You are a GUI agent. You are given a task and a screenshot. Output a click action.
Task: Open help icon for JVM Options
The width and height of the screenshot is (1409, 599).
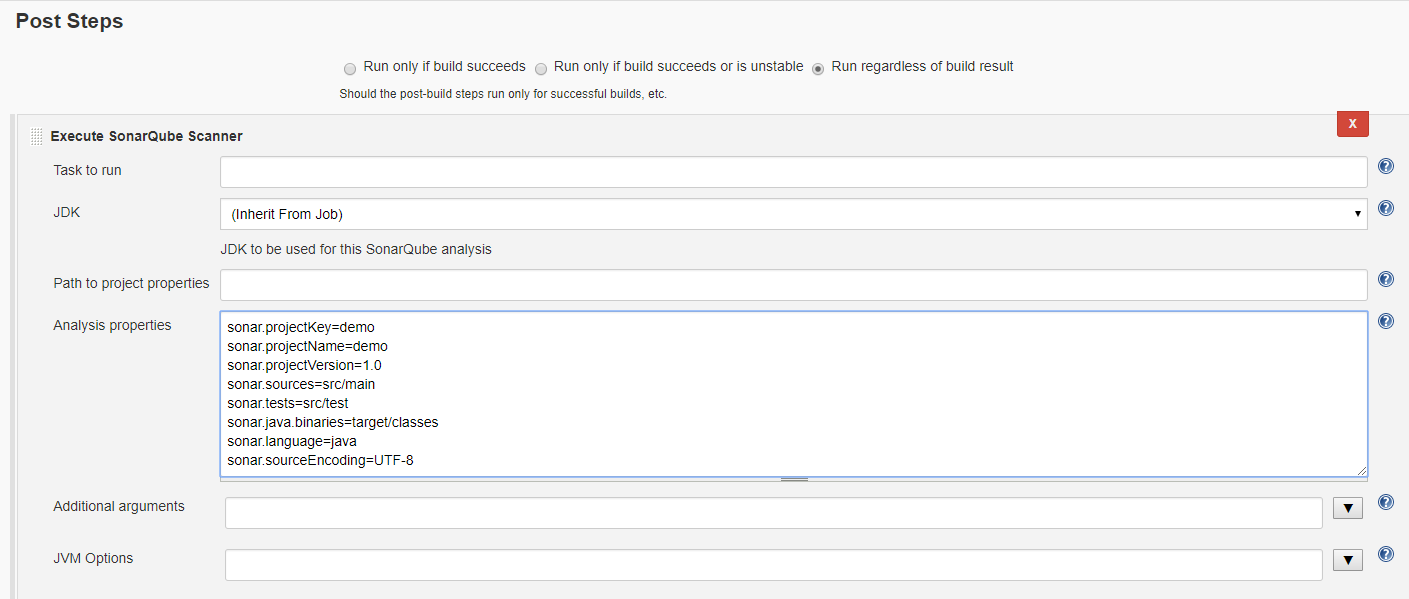point(1386,553)
